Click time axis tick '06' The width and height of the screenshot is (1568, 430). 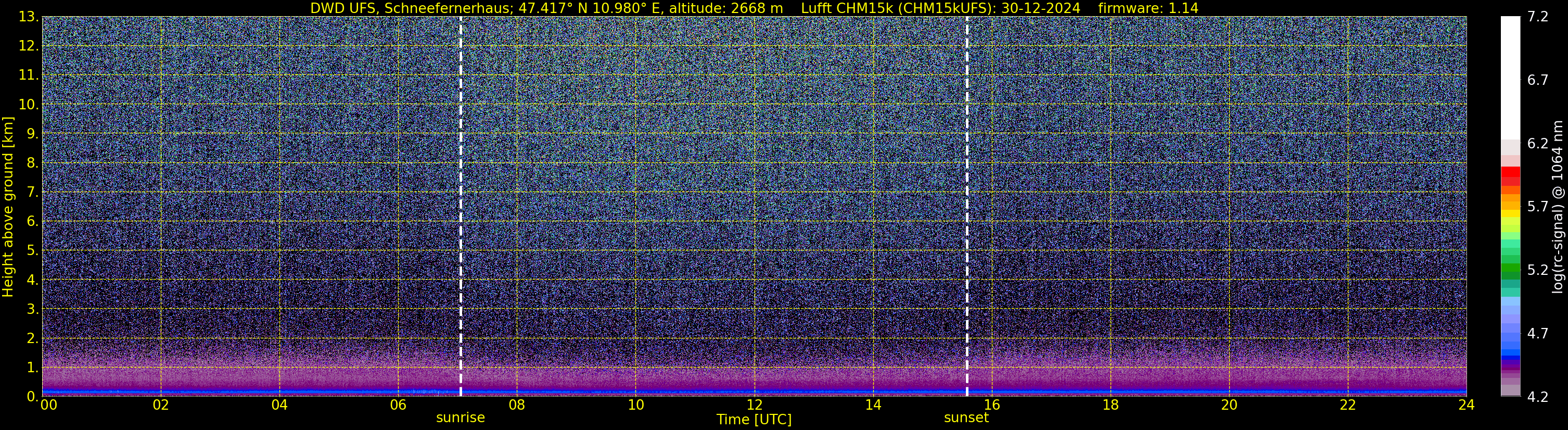[x=398, y=405]
